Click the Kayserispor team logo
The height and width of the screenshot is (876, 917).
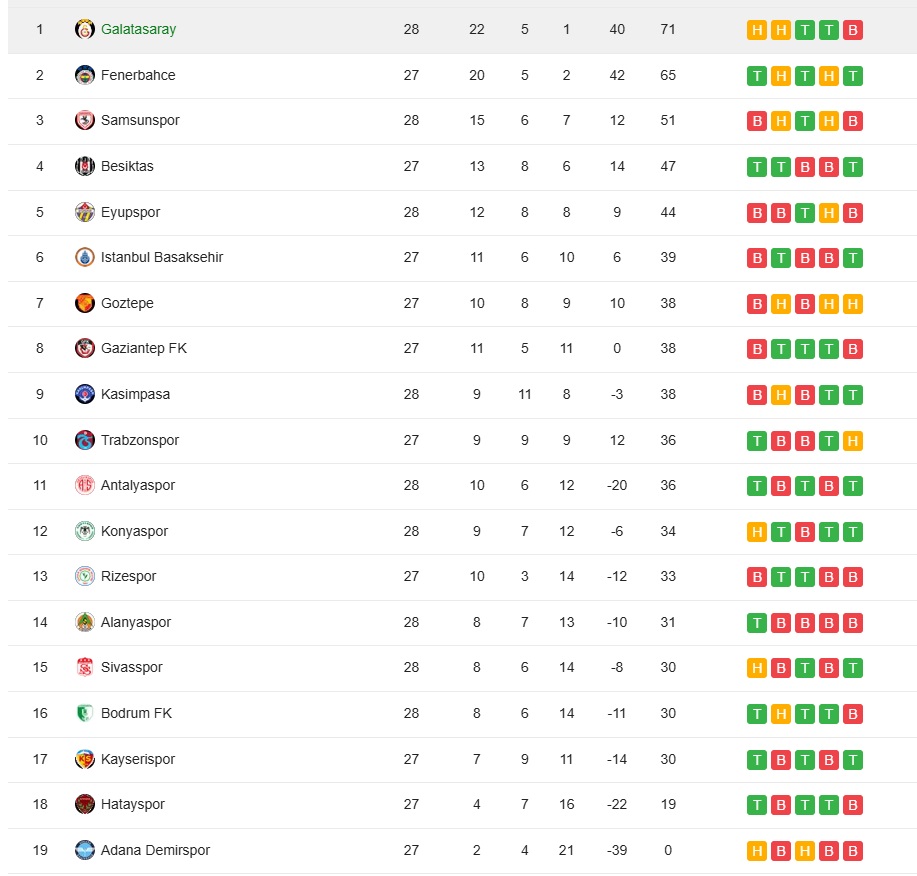[x=85, y=759]
